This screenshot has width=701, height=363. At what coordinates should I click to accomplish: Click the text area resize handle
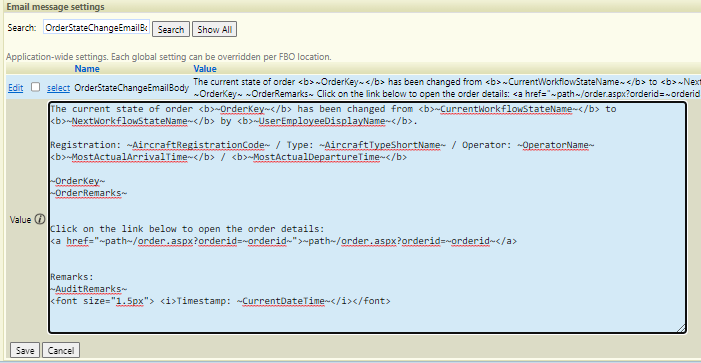[x=681, y=328]
